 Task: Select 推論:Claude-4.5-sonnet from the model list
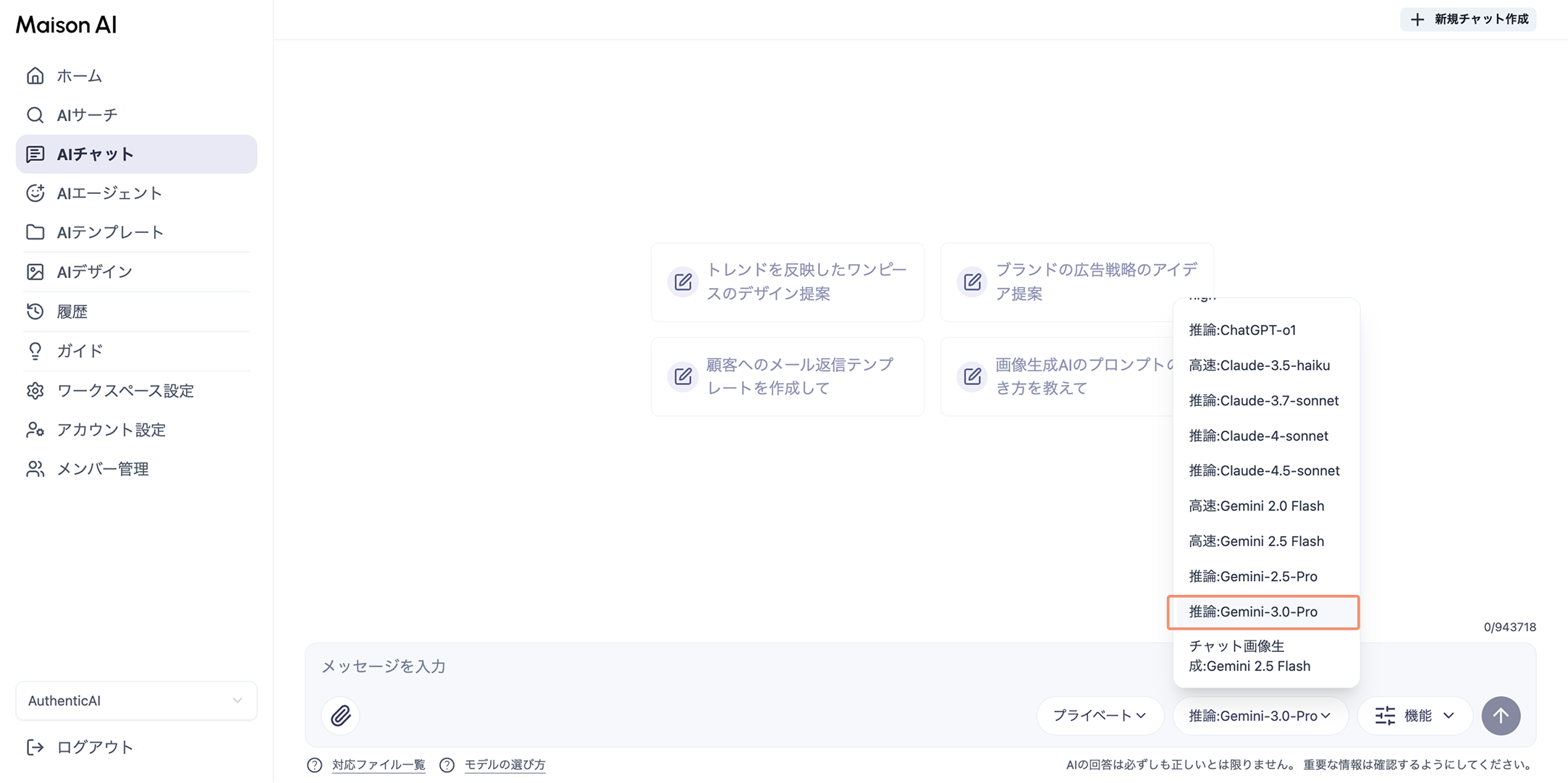tap(1263, 470)
